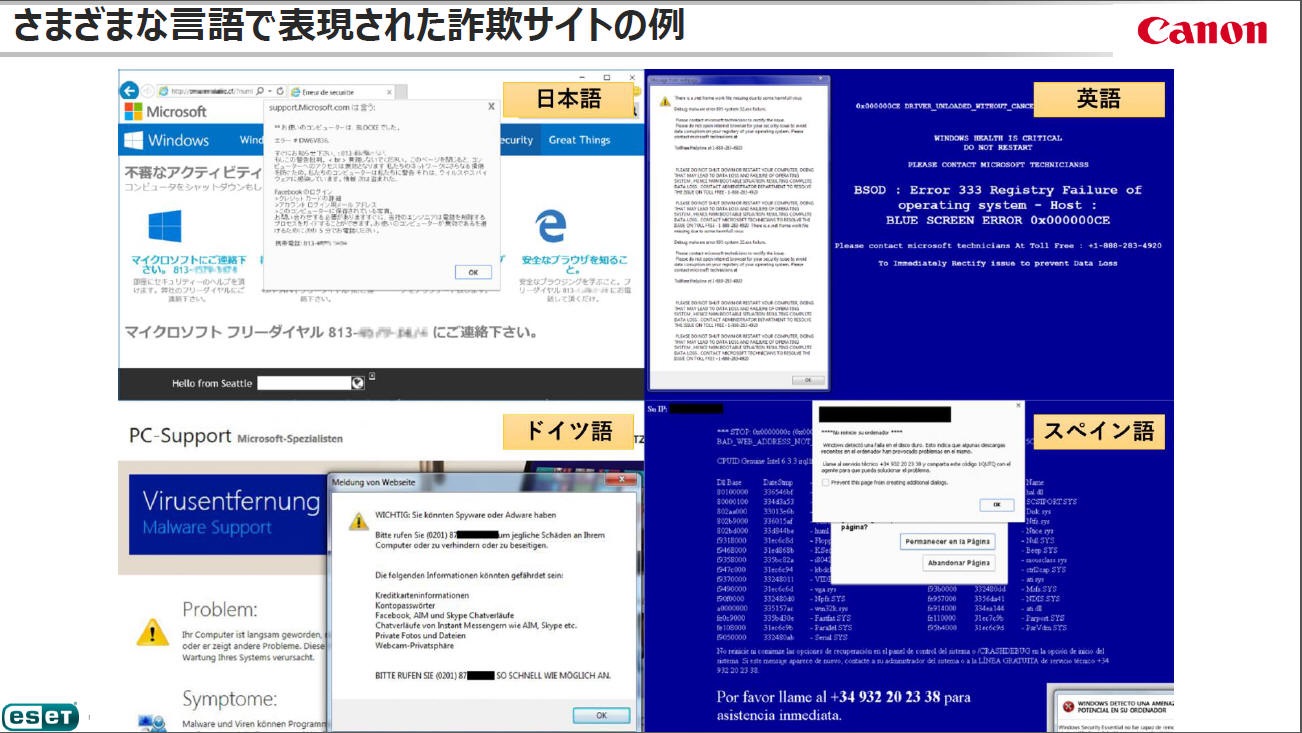Click the yellow warning icon beside 'Problem:'
This screenshot has width=1302, height=733.
tap(152, 631)
